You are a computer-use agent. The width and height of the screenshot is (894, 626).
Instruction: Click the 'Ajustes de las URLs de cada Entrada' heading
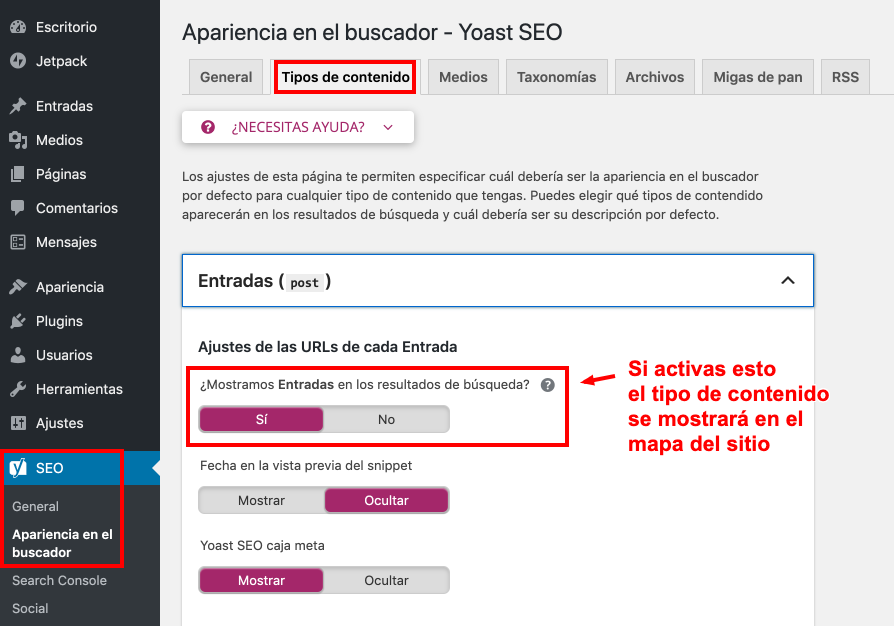click(327, 347)
